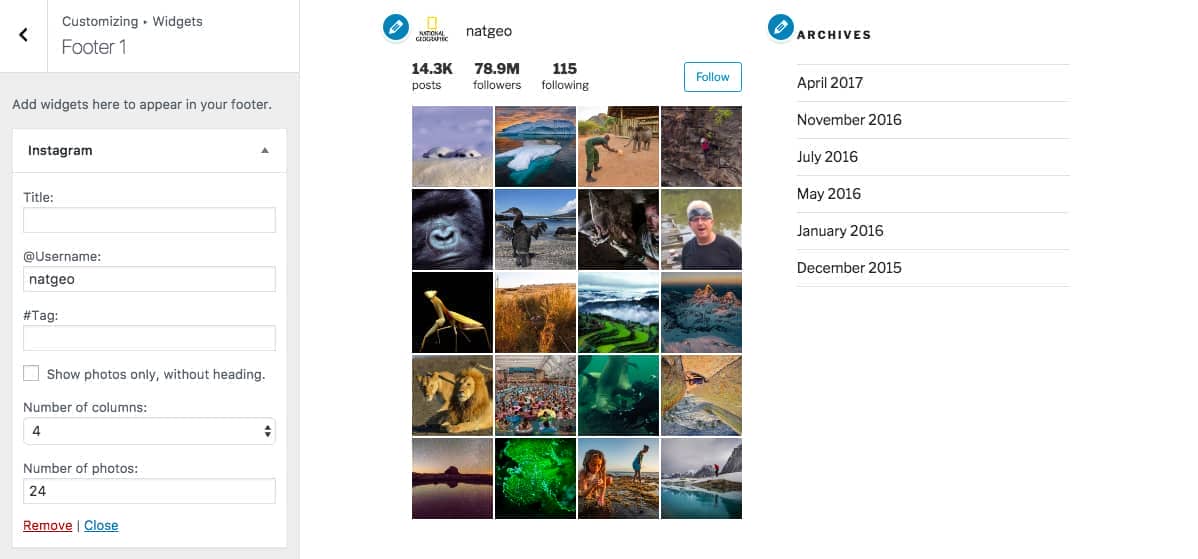Open the November 2016 archive link
The image size is (1198, 559).
coord(849,120)
